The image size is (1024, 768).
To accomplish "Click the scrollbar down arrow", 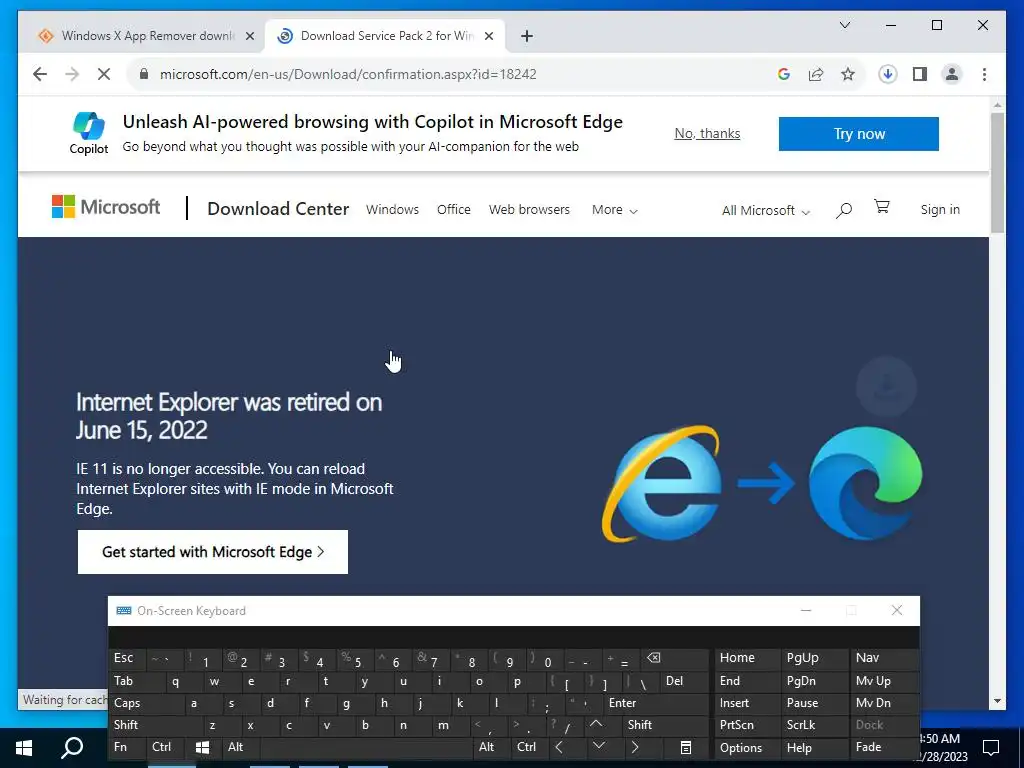I will click(997, 701).
